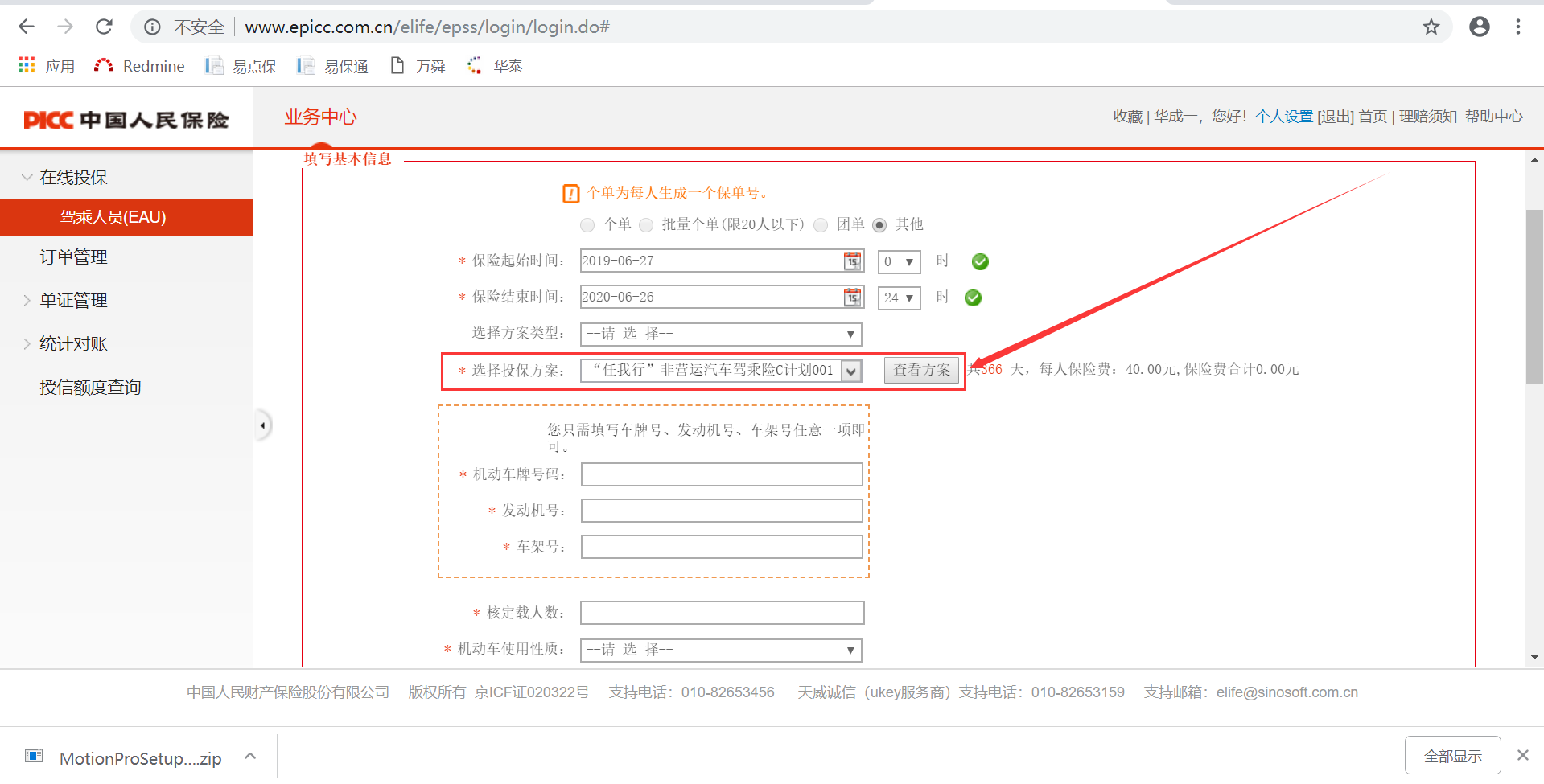Focus the 核定载人数 input field

(722, 613)
